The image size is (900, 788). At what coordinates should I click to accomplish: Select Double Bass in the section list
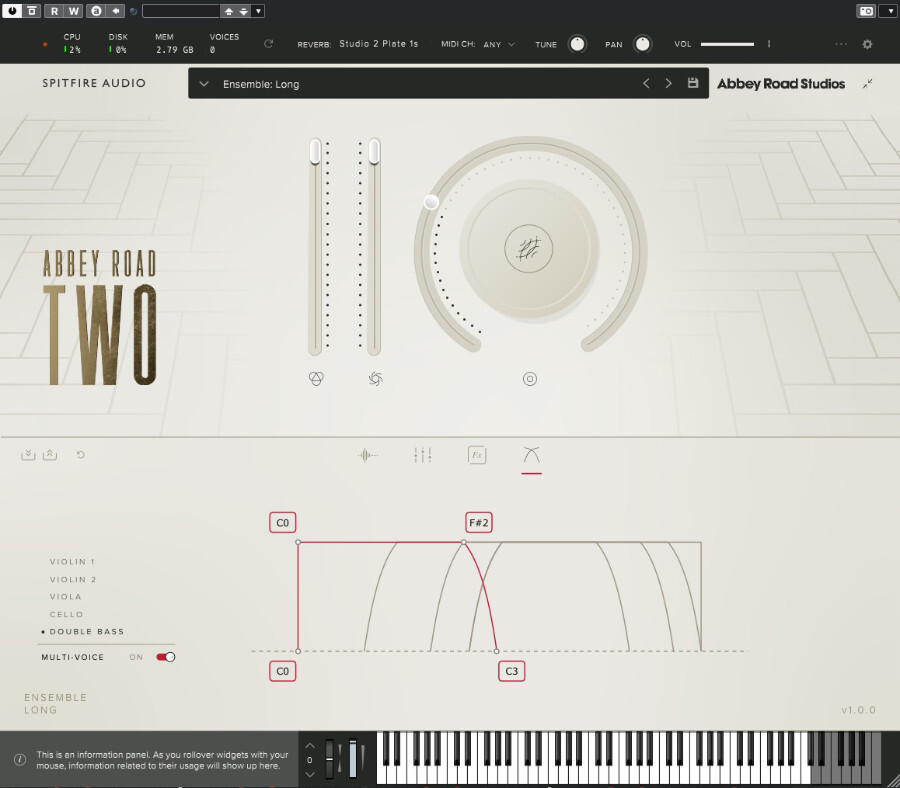pos(86,631)
